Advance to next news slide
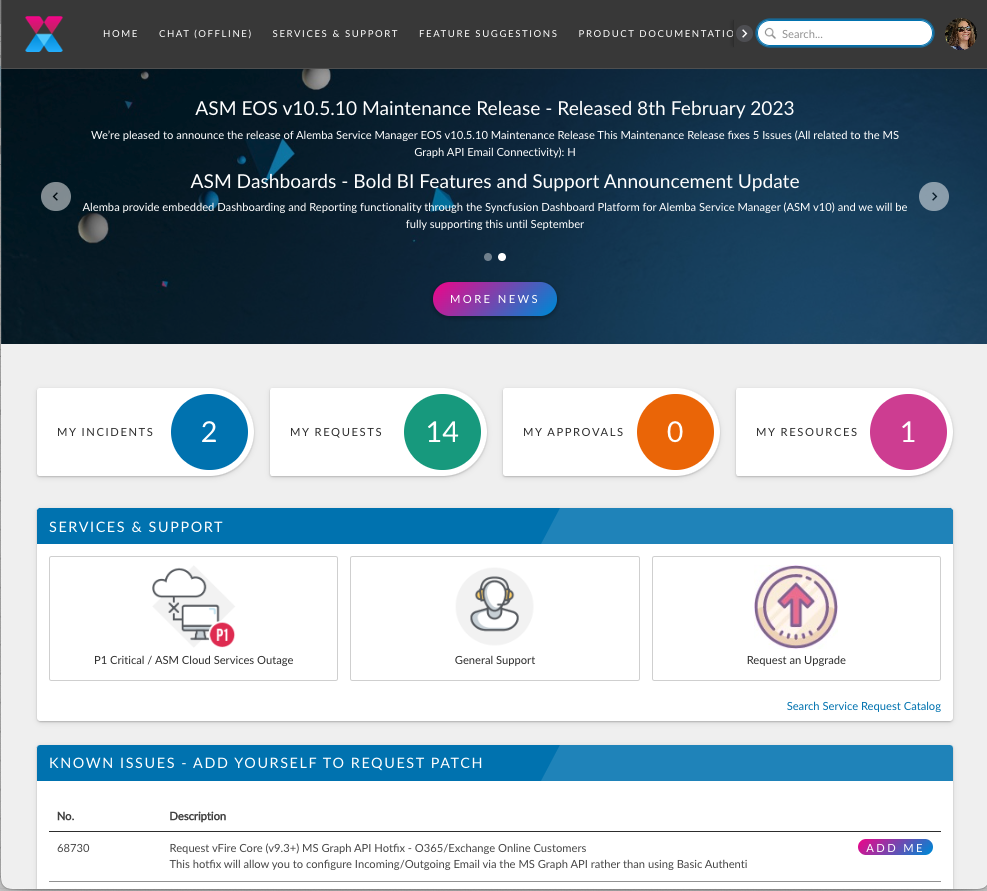This screenshot has width=987, height=891. pos(933,196)
